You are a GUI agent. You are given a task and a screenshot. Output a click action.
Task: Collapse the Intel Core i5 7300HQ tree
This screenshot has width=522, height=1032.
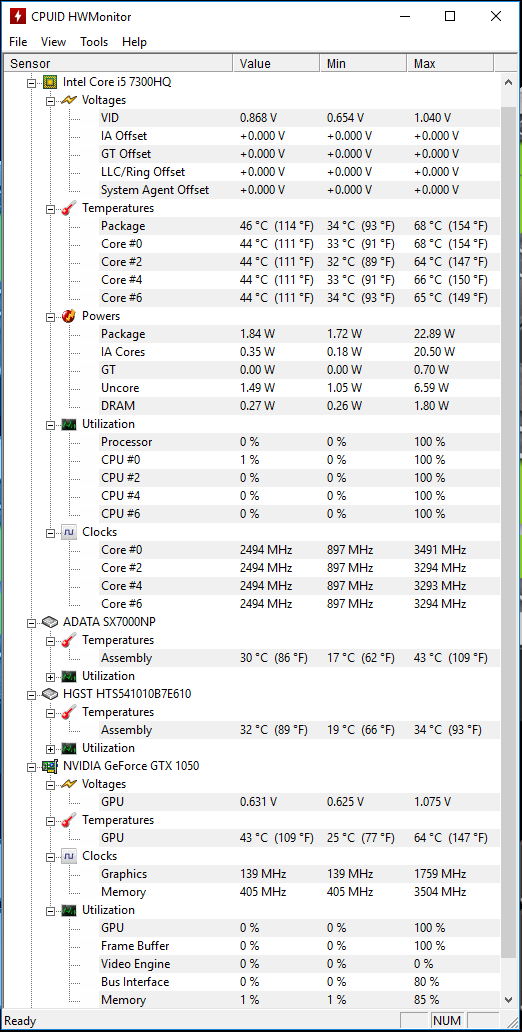tap(30, 83)
